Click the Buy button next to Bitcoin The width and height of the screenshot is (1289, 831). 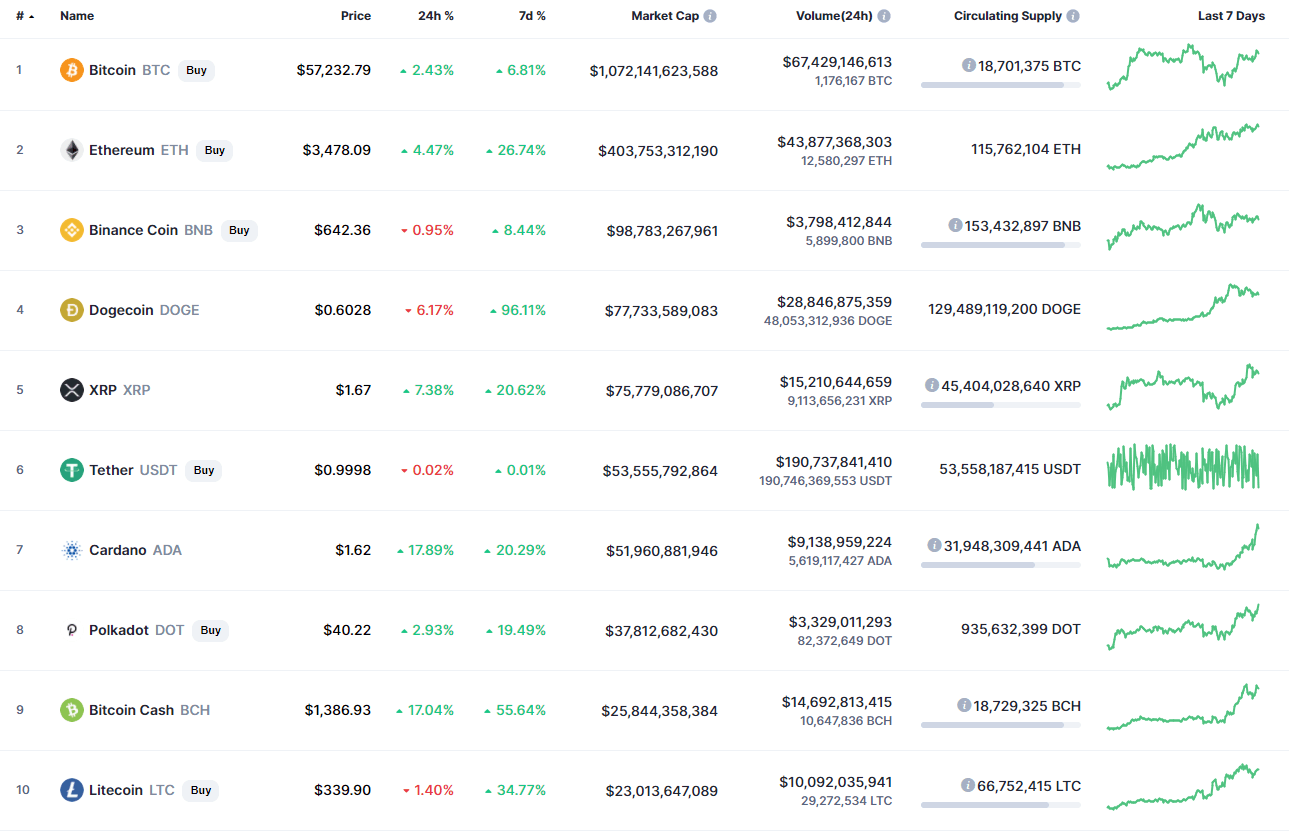point(197,70)
